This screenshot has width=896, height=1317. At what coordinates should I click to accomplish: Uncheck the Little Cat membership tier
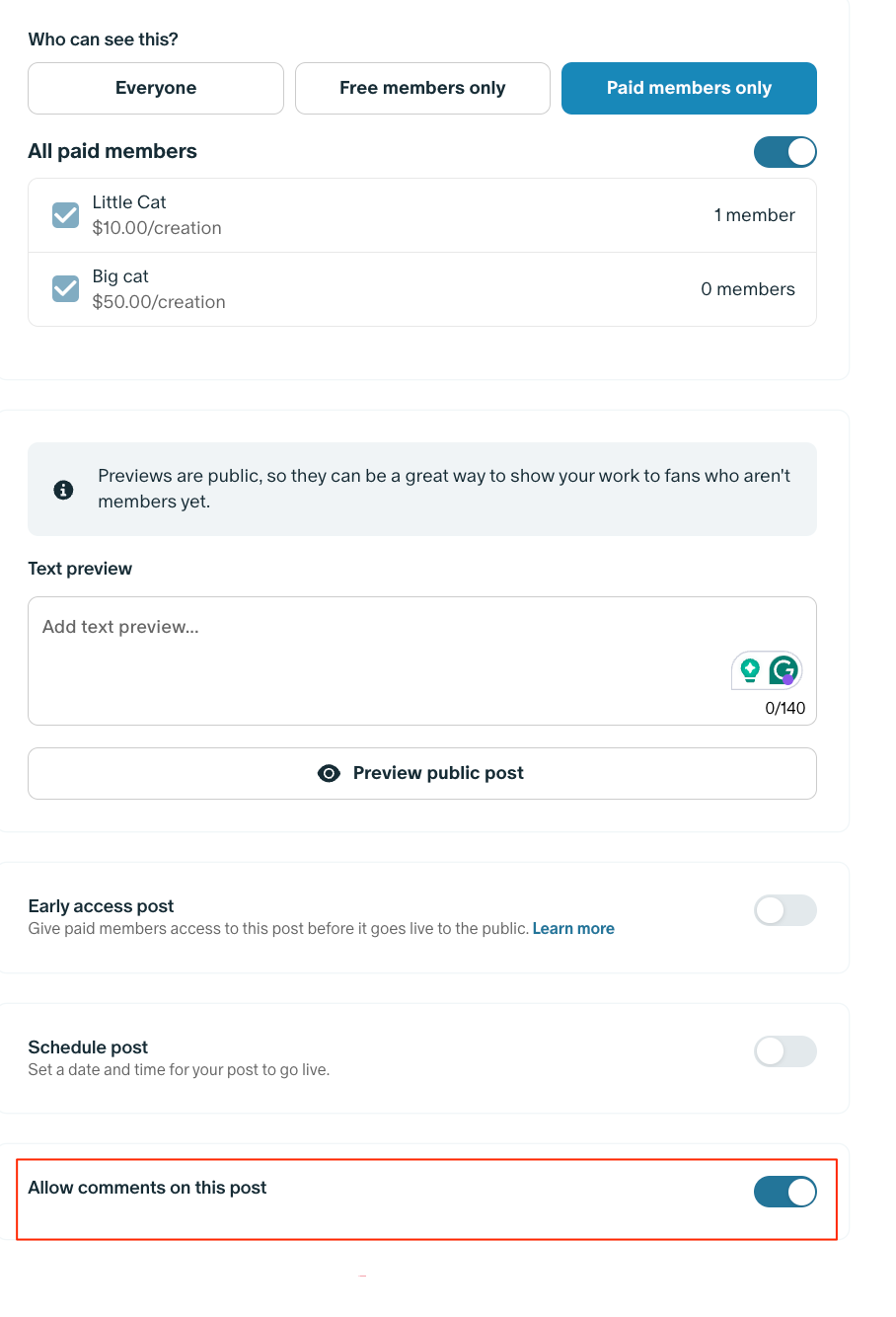(x=64, y=214)
